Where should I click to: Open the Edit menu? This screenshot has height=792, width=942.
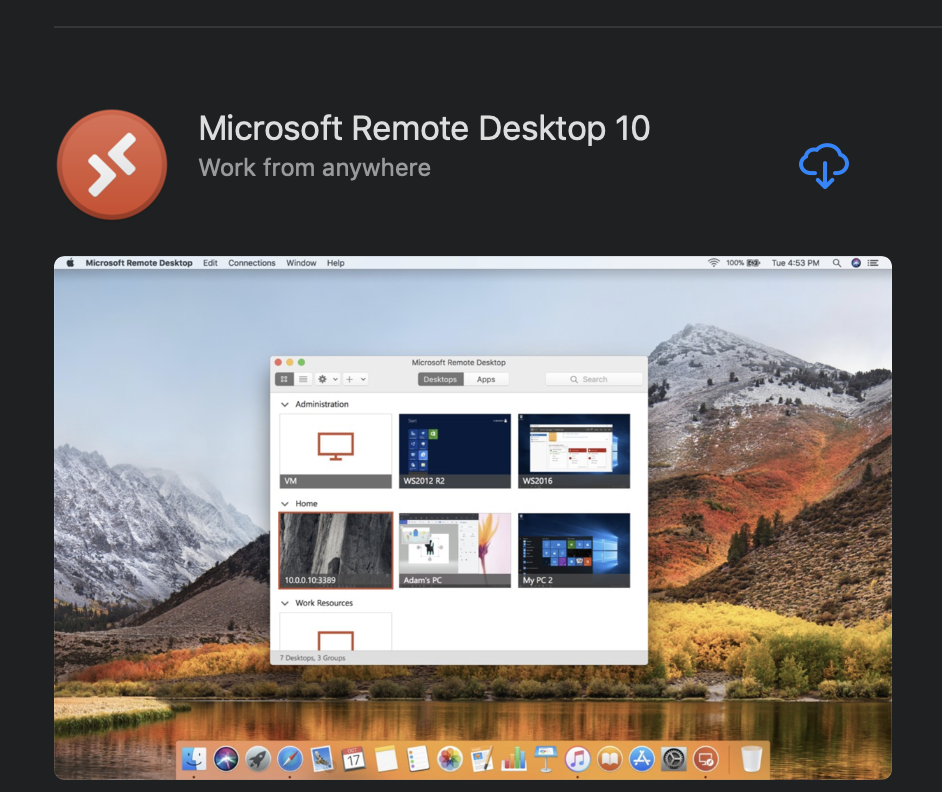pyautogui.click(x=210, y=263)
